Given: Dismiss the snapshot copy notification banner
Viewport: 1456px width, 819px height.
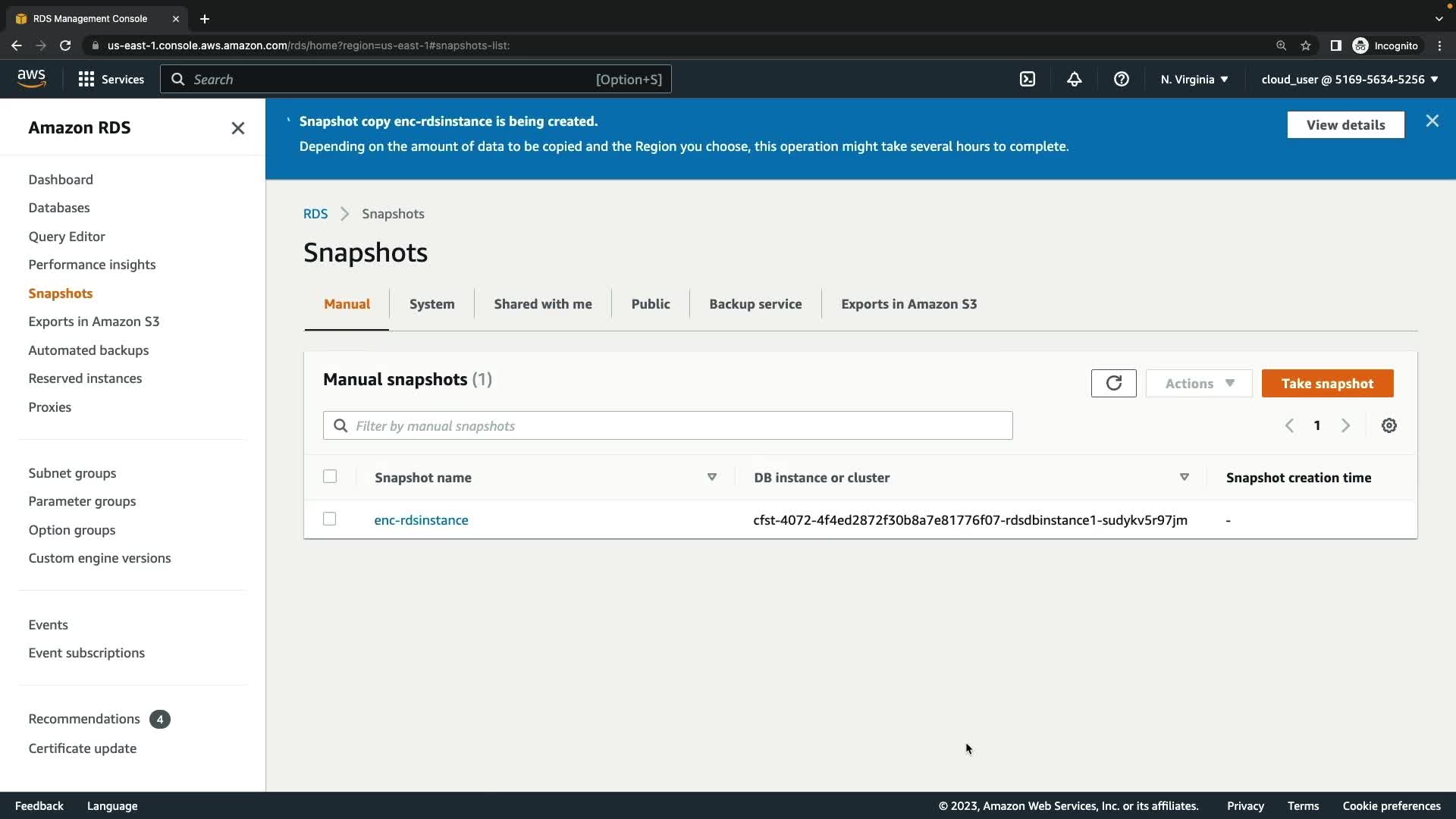Looking at the screenshot, I should tap(1432, 121).
